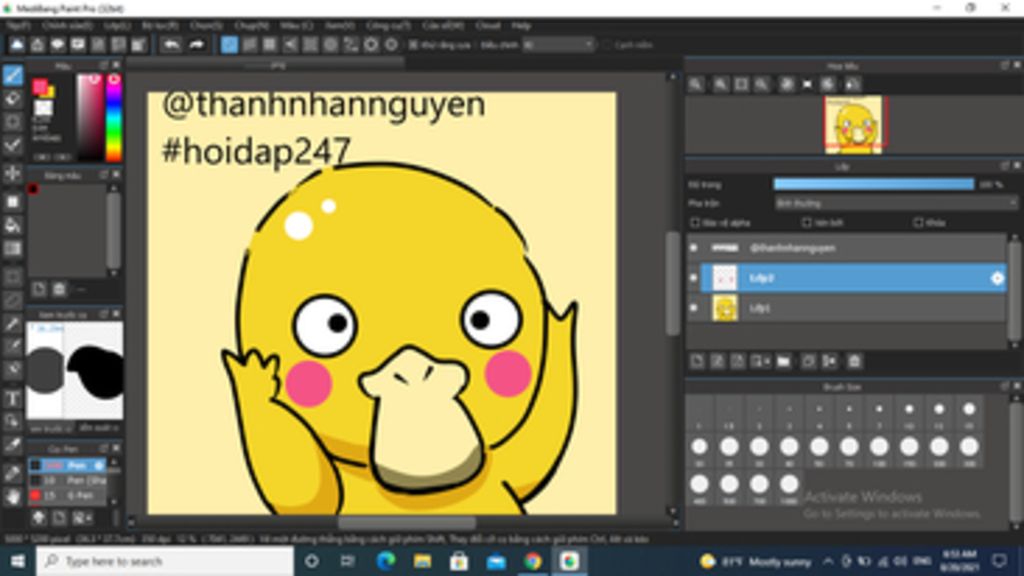
Task: Select the Gradient tool
Action: click(x=12, y=249)
